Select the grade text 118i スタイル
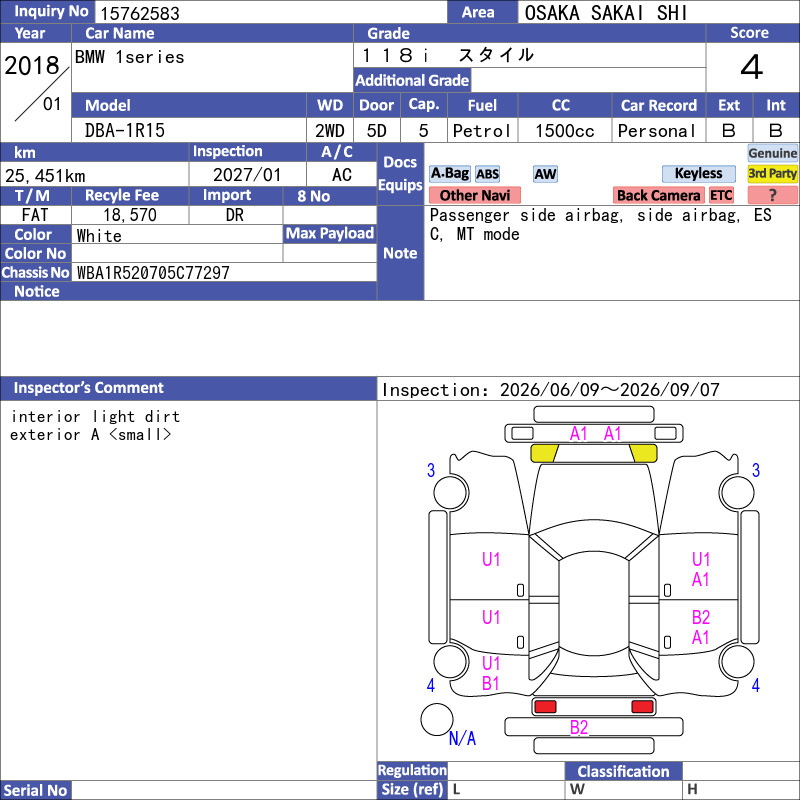800x800 pixels. tap(448, 55)
